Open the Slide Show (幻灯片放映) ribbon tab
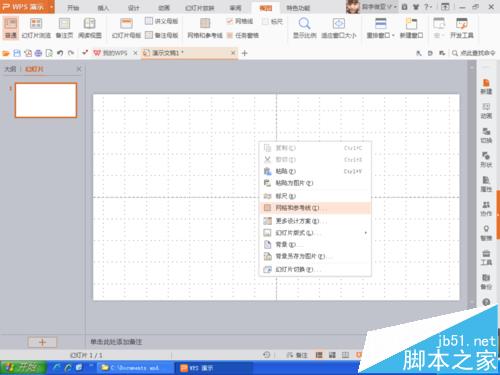 [200, 8]
